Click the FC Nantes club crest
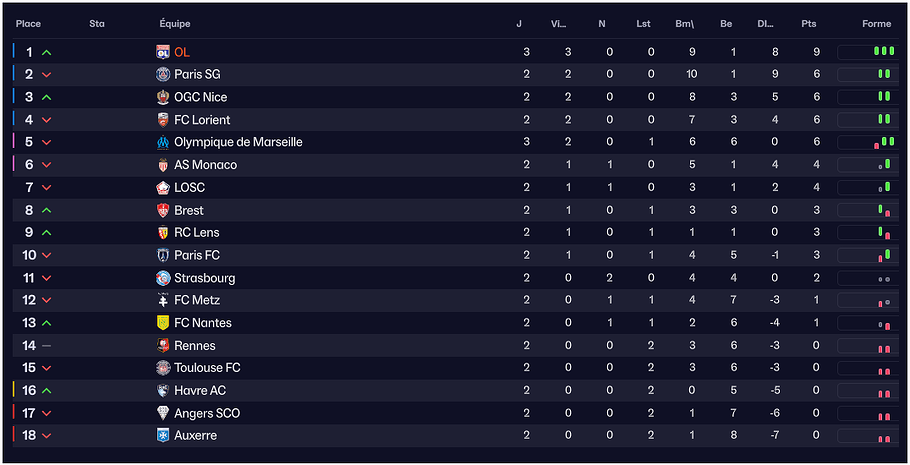The height and width of the screenshot is (465, 910). pos(163,323)
